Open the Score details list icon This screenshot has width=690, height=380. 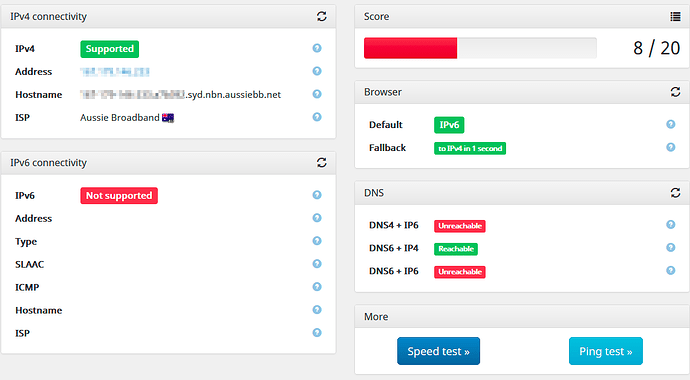coord(675,17)
